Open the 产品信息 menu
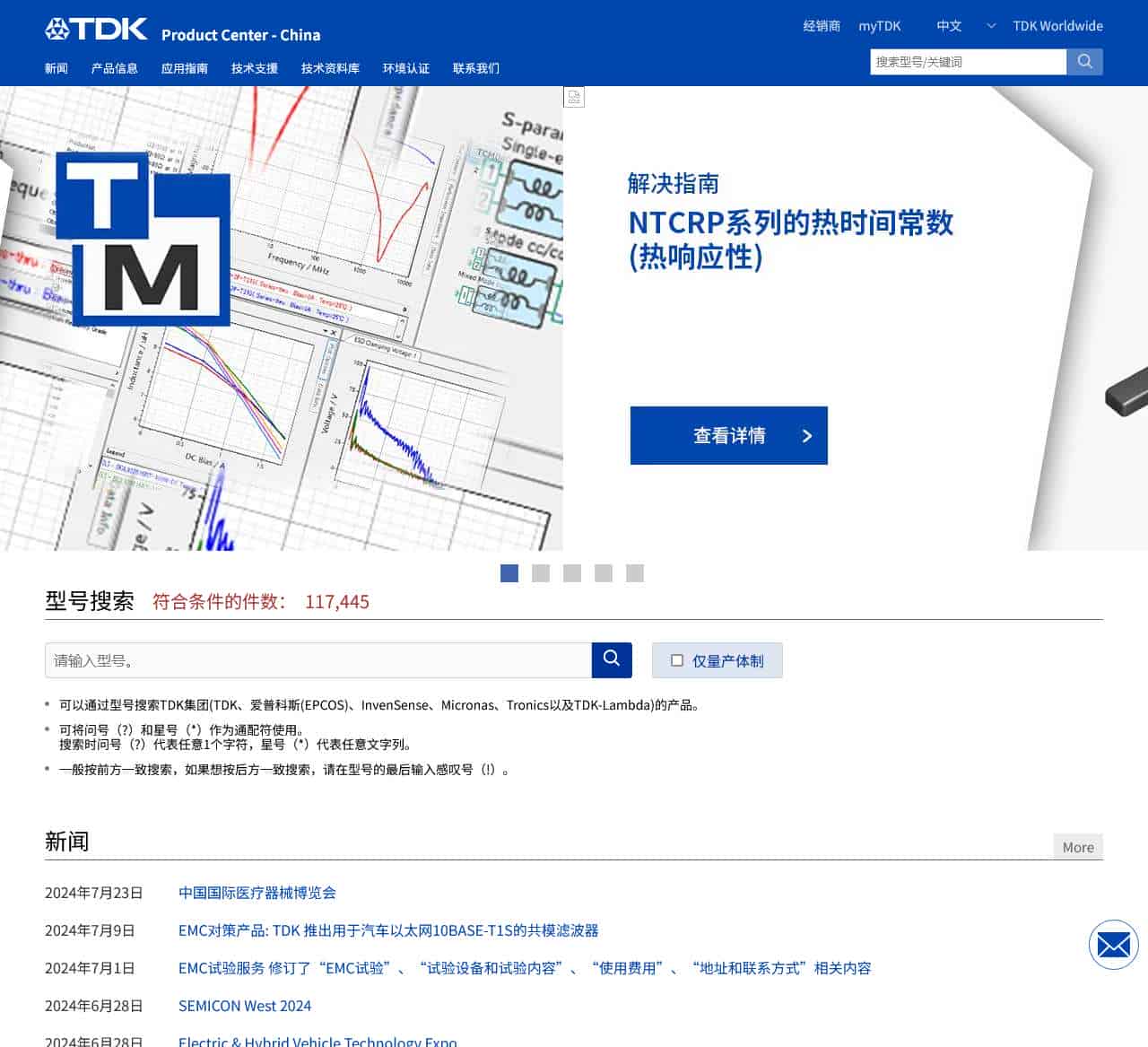 115,68
